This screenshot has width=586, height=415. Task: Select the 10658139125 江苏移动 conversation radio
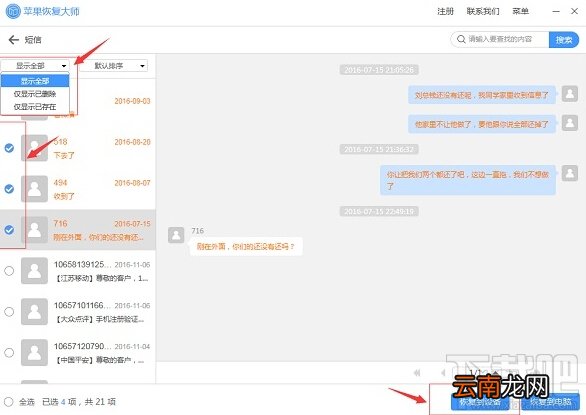[9, 271]
